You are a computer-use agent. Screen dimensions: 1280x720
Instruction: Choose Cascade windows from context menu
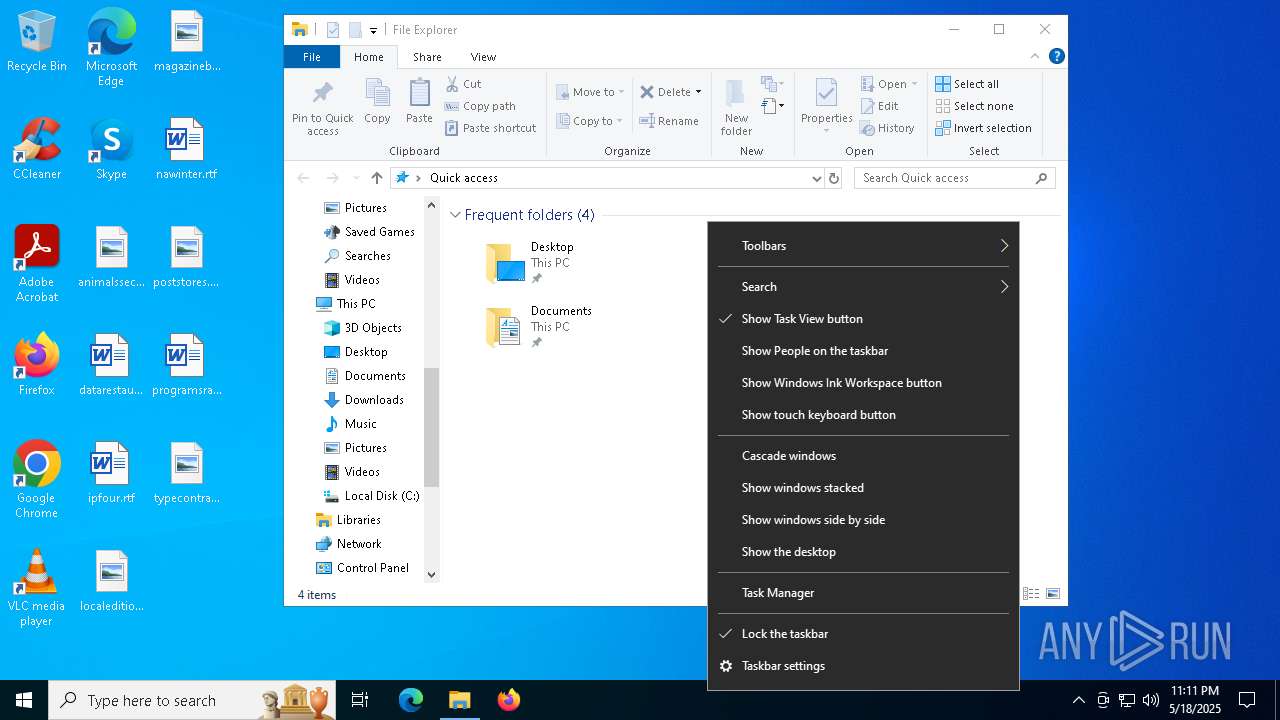863,456
